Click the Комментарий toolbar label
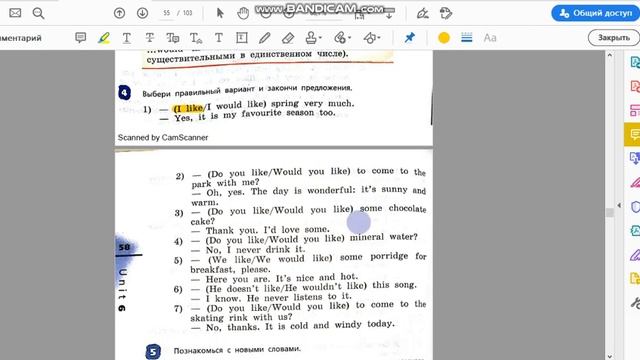The image size is (640, 360). 21,38
